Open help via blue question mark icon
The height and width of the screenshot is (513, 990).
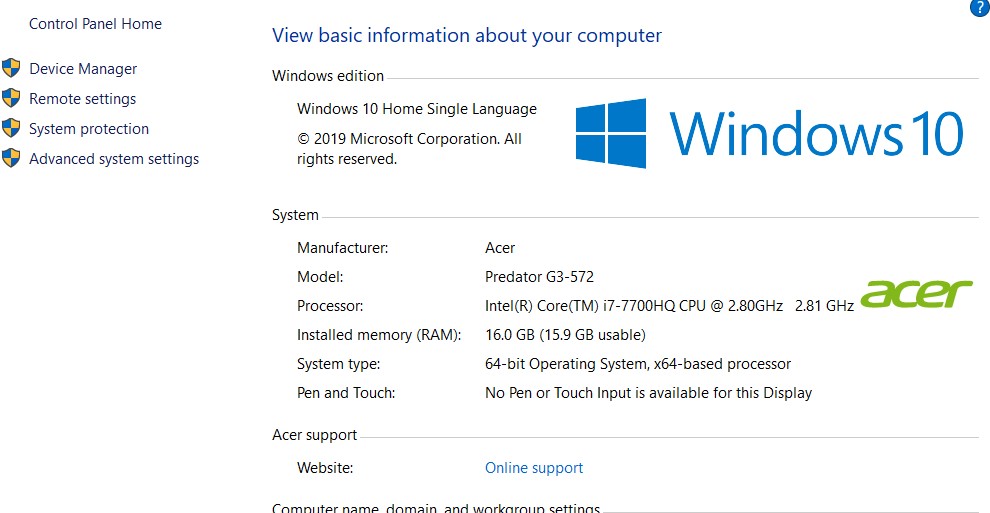pyautogui.click(x=979, y=8)
